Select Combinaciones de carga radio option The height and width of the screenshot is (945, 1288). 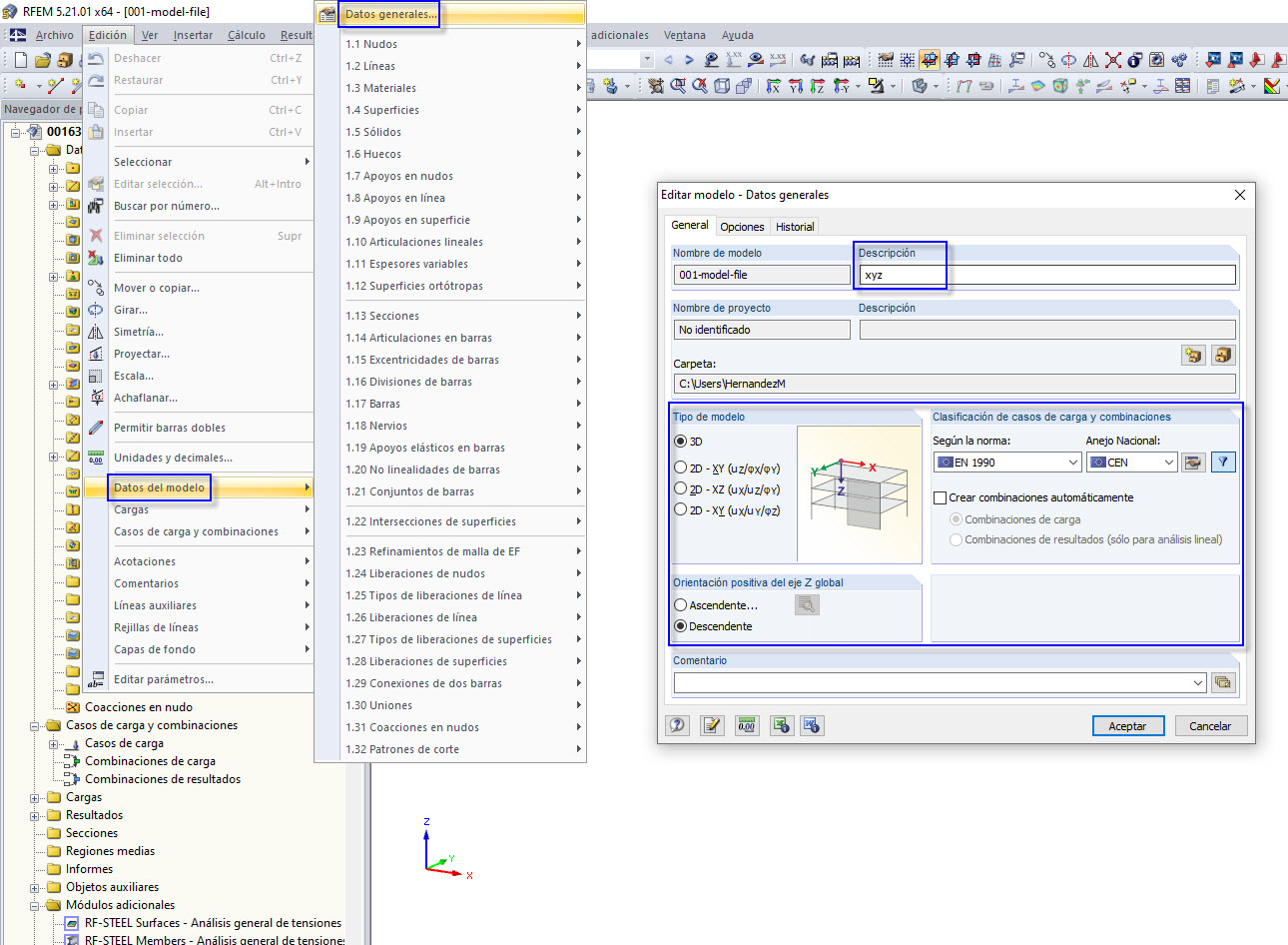click(x=957, y=519)
